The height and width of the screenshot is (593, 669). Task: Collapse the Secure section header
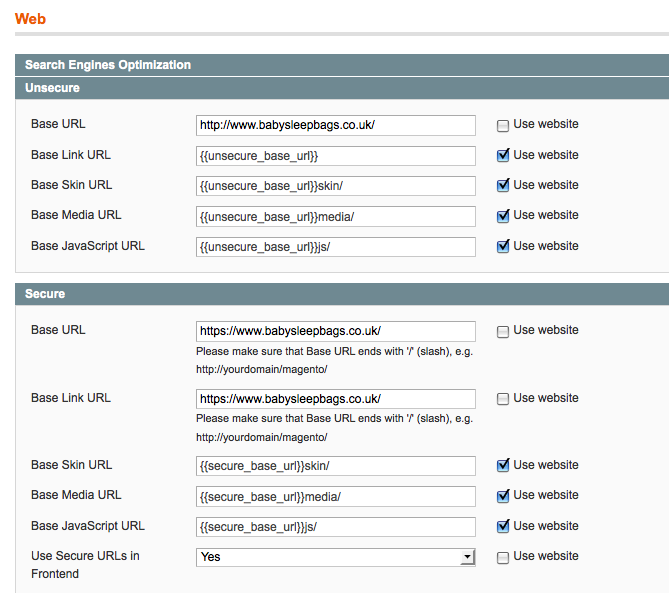(342, 294)
